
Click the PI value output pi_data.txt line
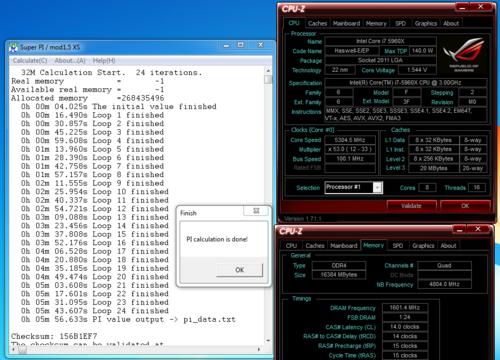tap(128, 319)
